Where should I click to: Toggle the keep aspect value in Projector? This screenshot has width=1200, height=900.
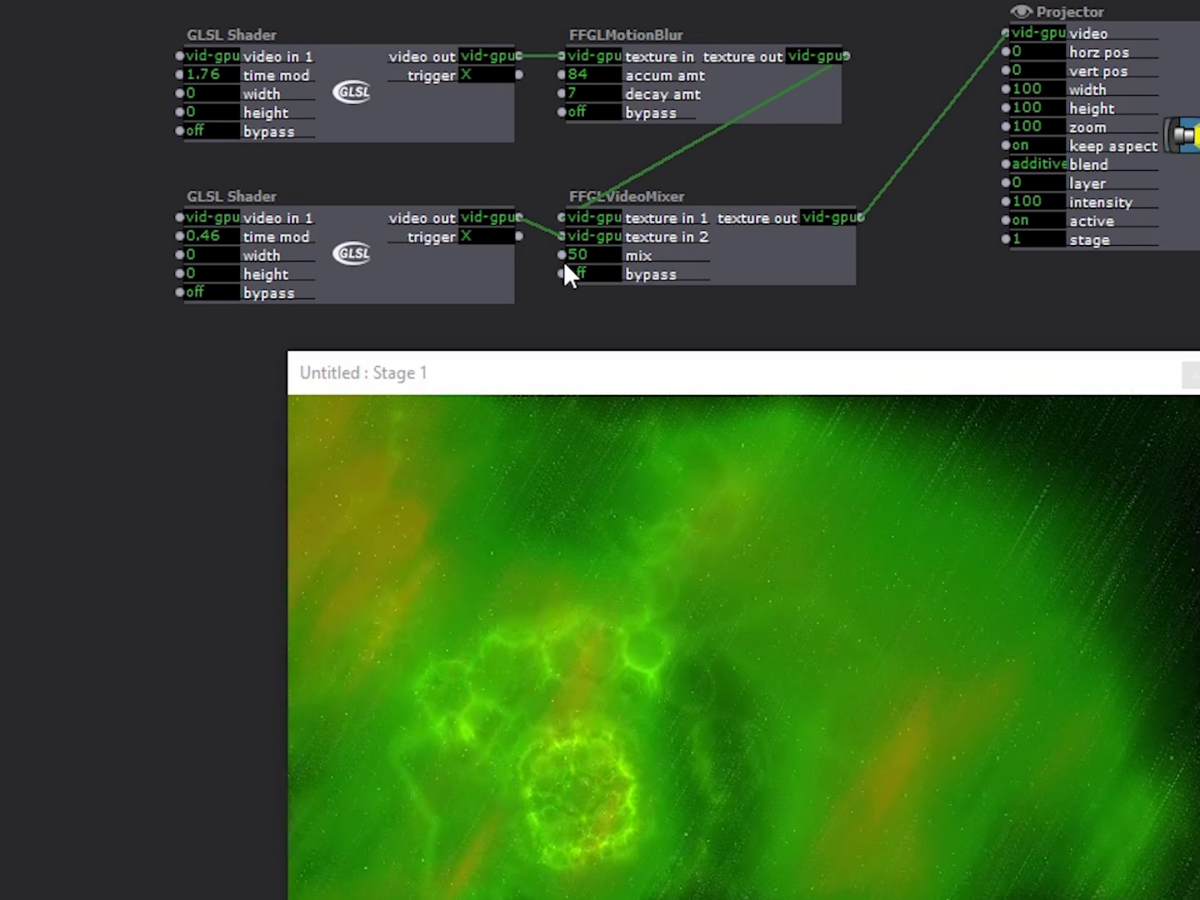click(1037, 146)
